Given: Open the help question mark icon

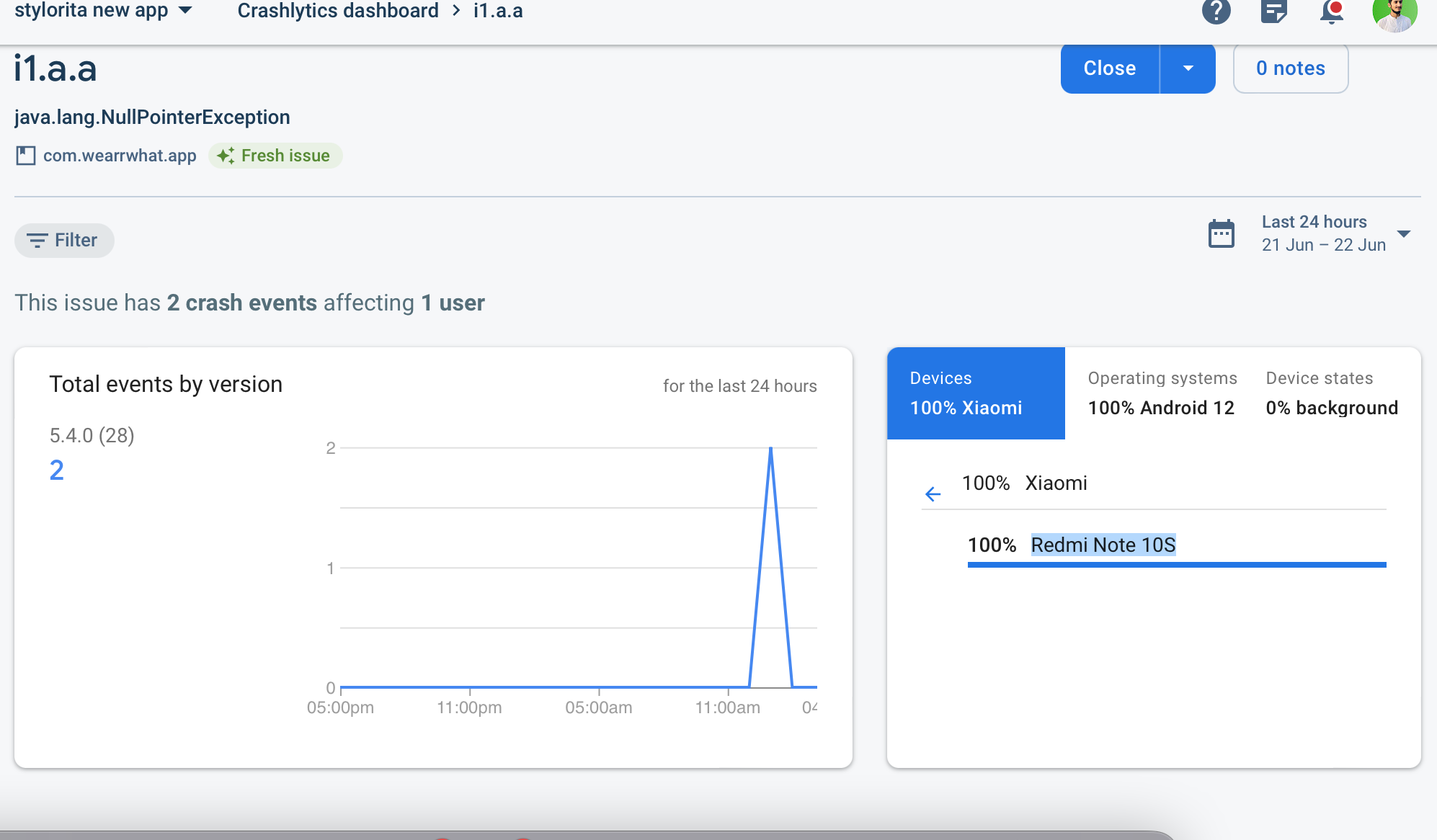Looking at the screenshot, I should click(1216, 11).
